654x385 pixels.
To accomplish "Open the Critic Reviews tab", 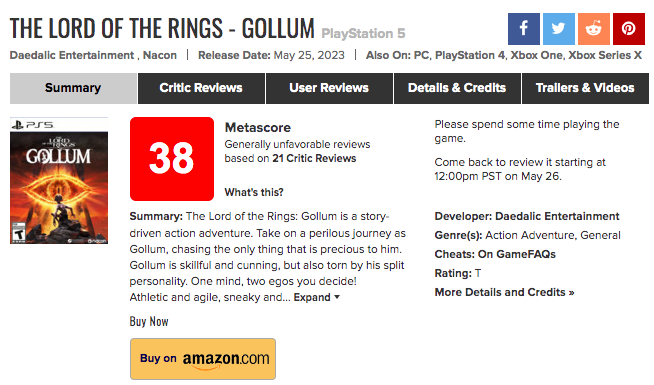I will pos(201,88).
